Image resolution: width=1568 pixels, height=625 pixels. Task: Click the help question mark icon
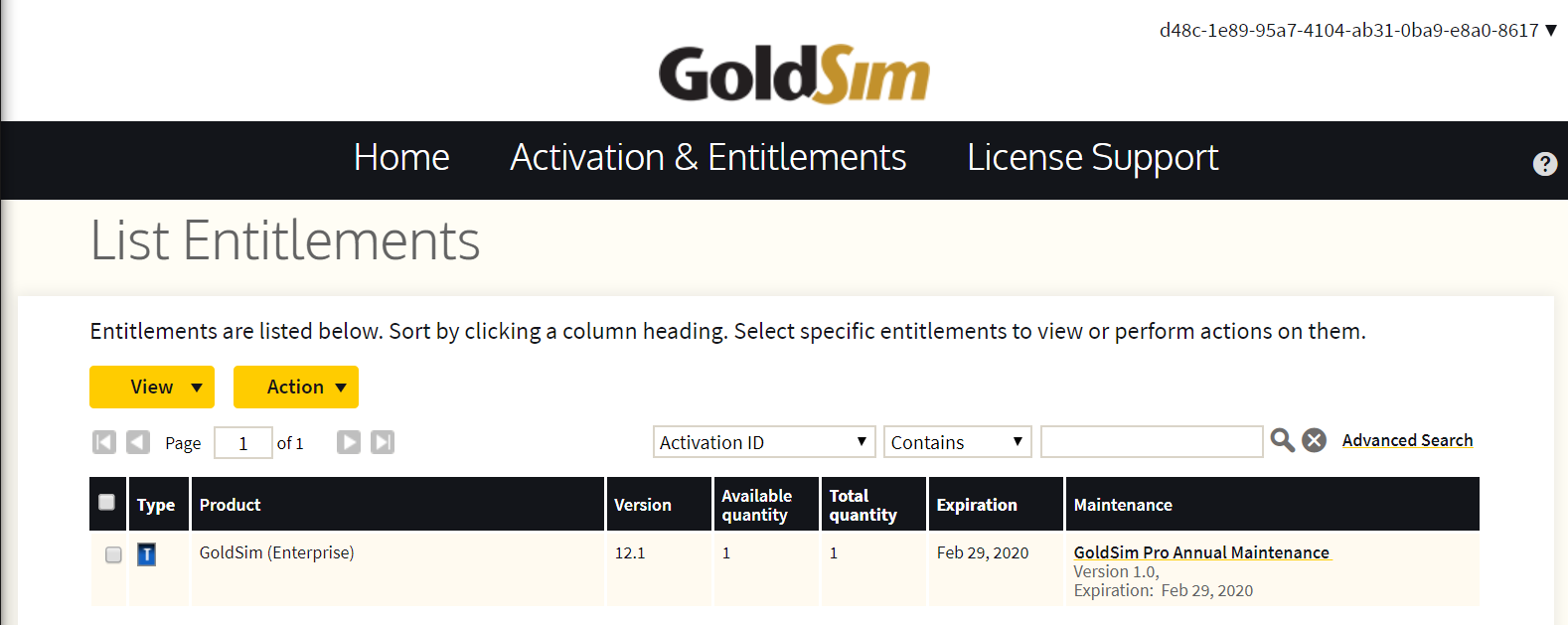coord(1544,164)
